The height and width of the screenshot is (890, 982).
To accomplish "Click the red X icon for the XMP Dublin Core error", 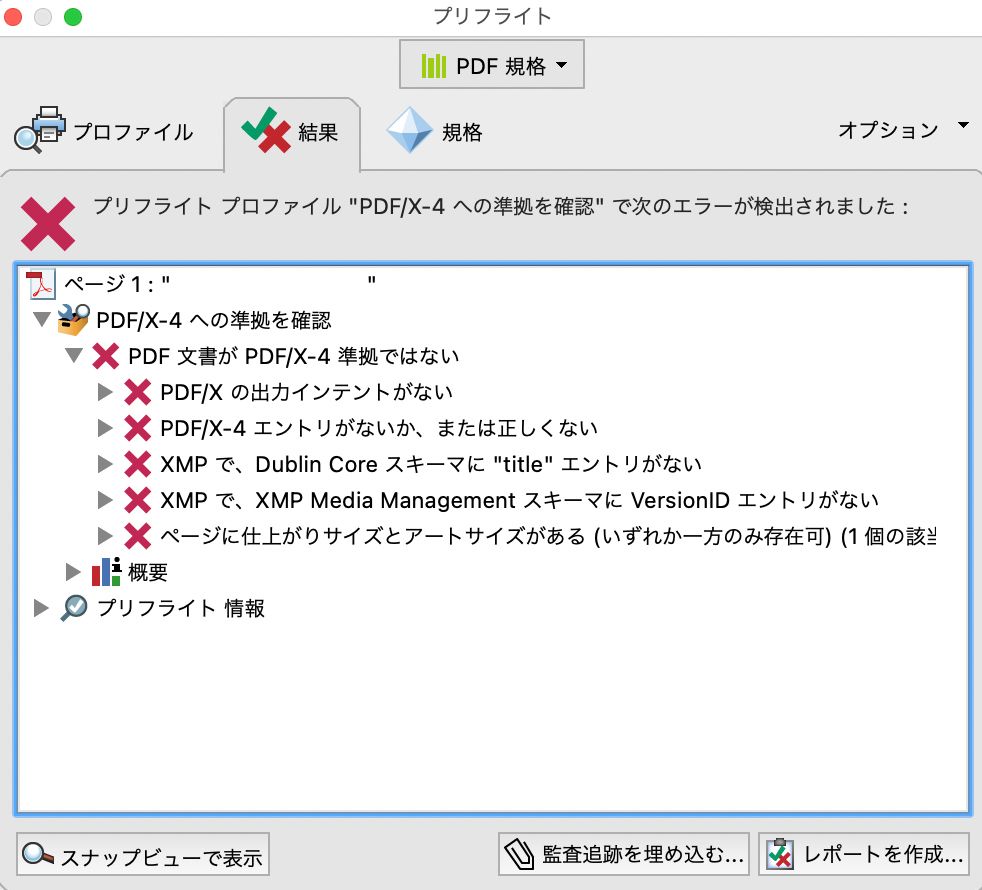I will pos(137,464).
